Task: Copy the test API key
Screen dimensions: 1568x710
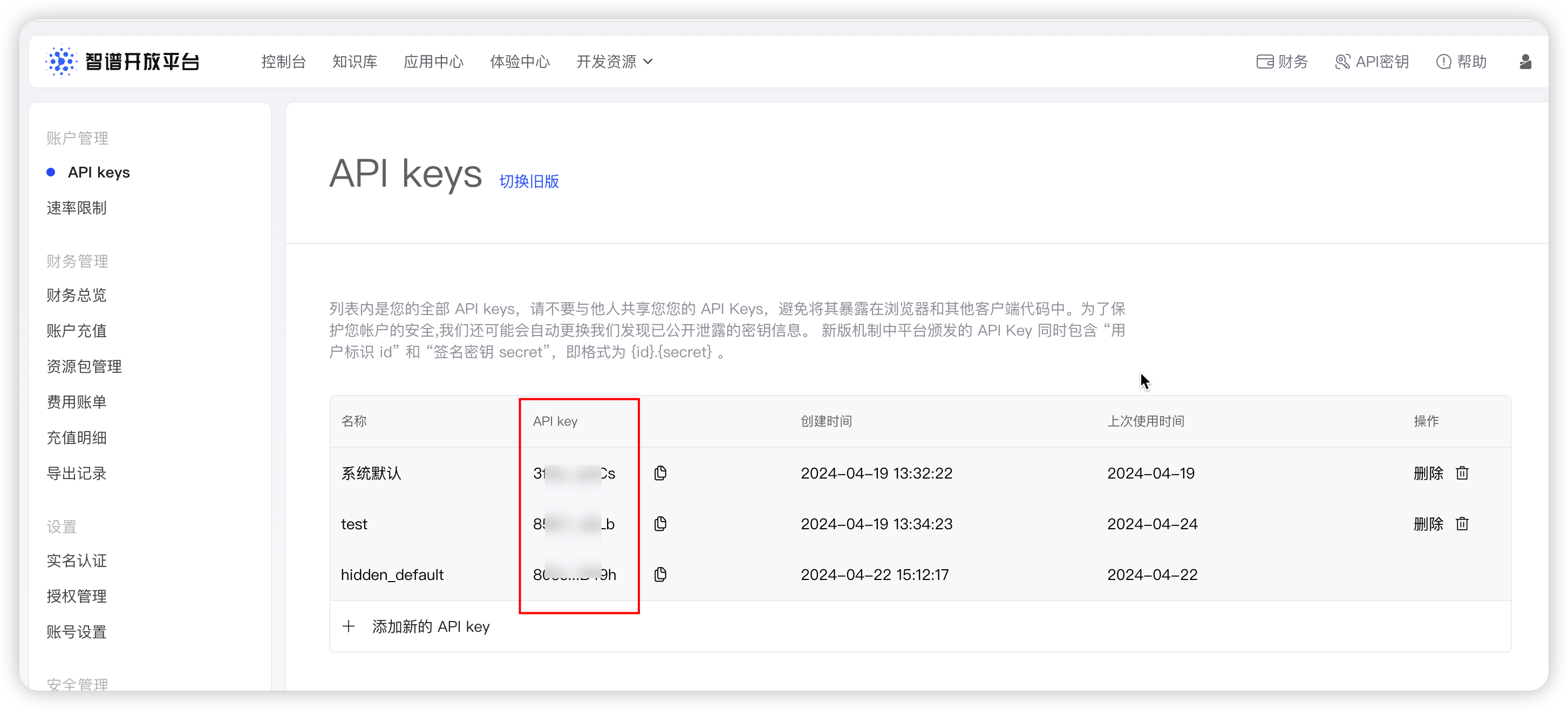Action: pyautogui.click(x=660, y=523)
